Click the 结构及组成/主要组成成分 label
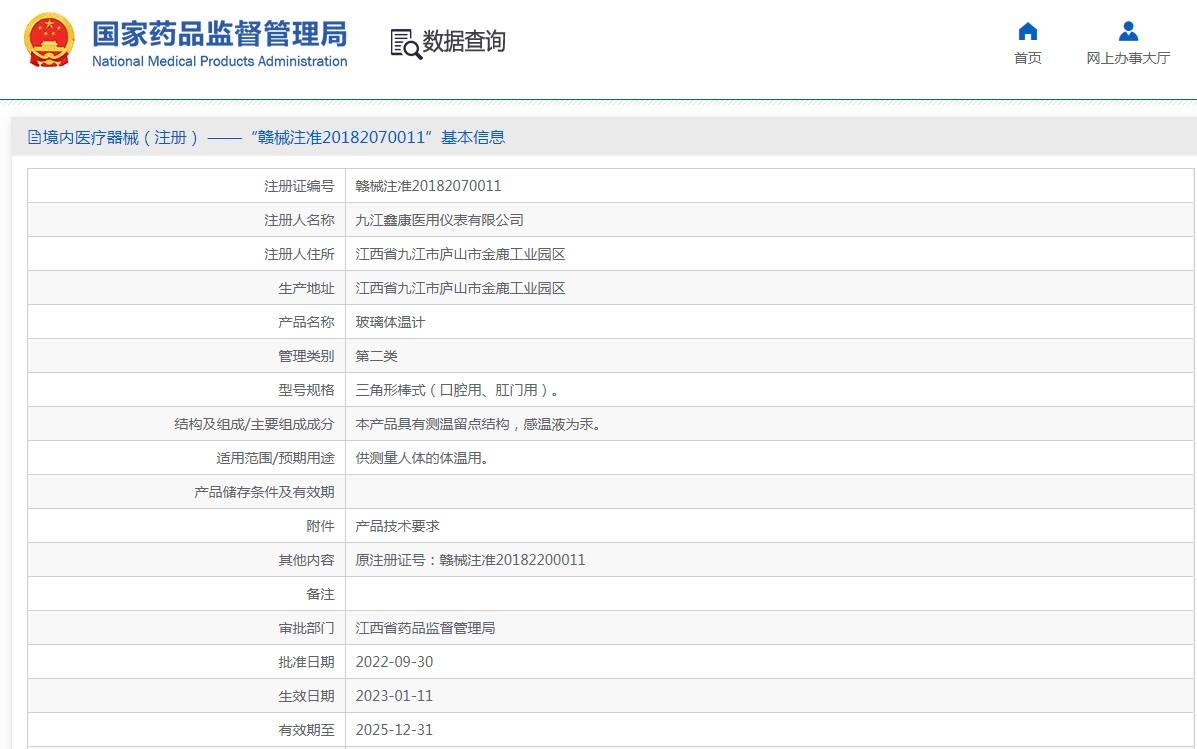The height and width of the screenshot is (749, 1197). point(254,424)
